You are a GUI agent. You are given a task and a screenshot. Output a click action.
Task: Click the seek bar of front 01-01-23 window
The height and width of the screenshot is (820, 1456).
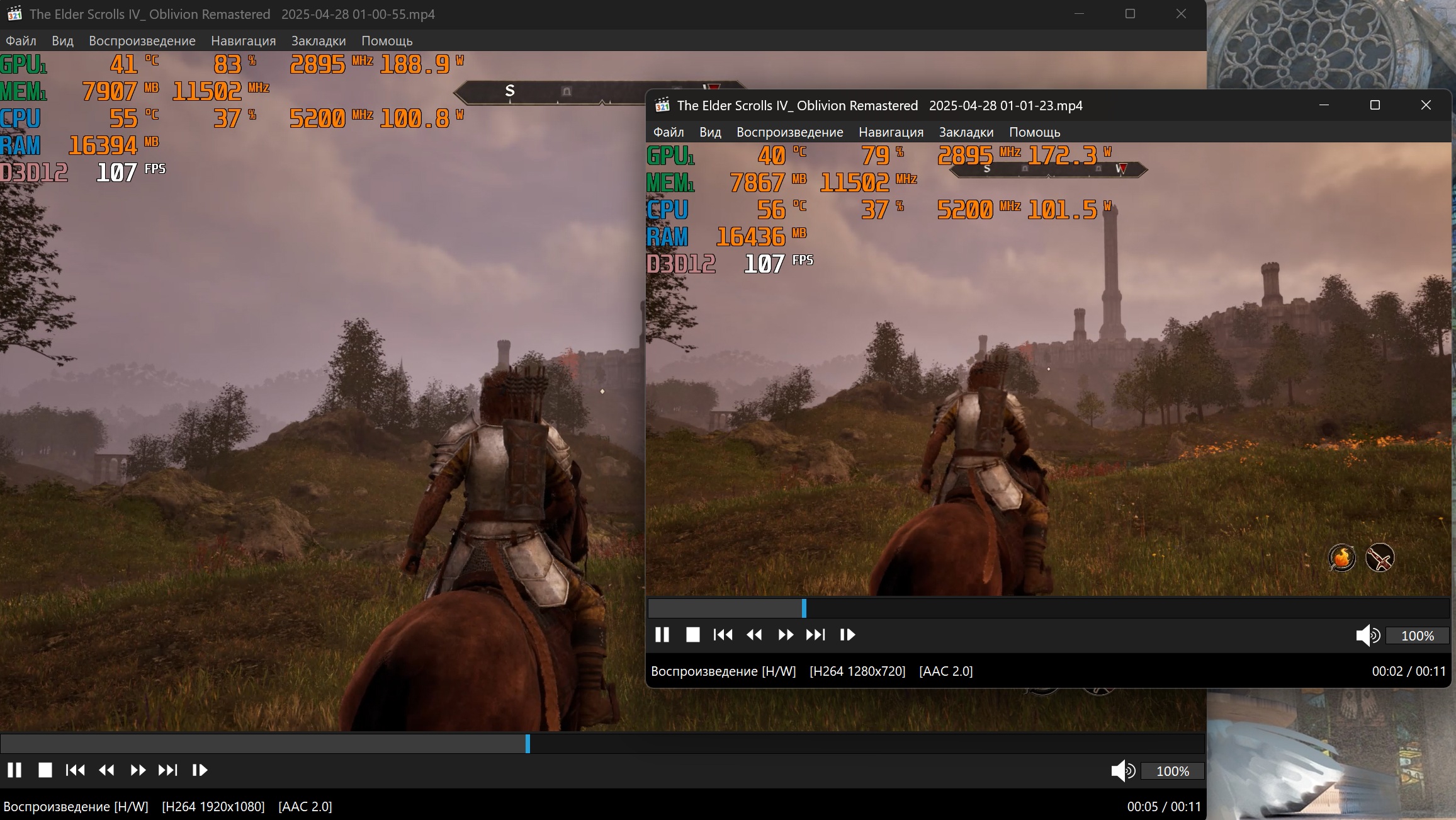pos(1049,608)
